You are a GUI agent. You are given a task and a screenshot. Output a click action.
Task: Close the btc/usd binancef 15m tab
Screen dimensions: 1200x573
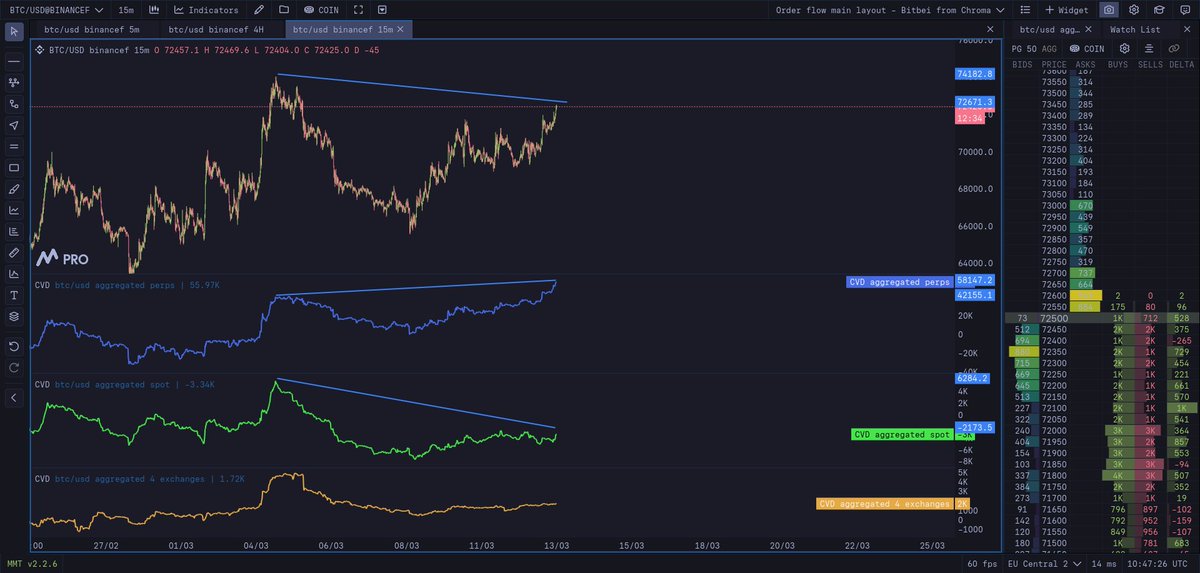tap(400, 30)
